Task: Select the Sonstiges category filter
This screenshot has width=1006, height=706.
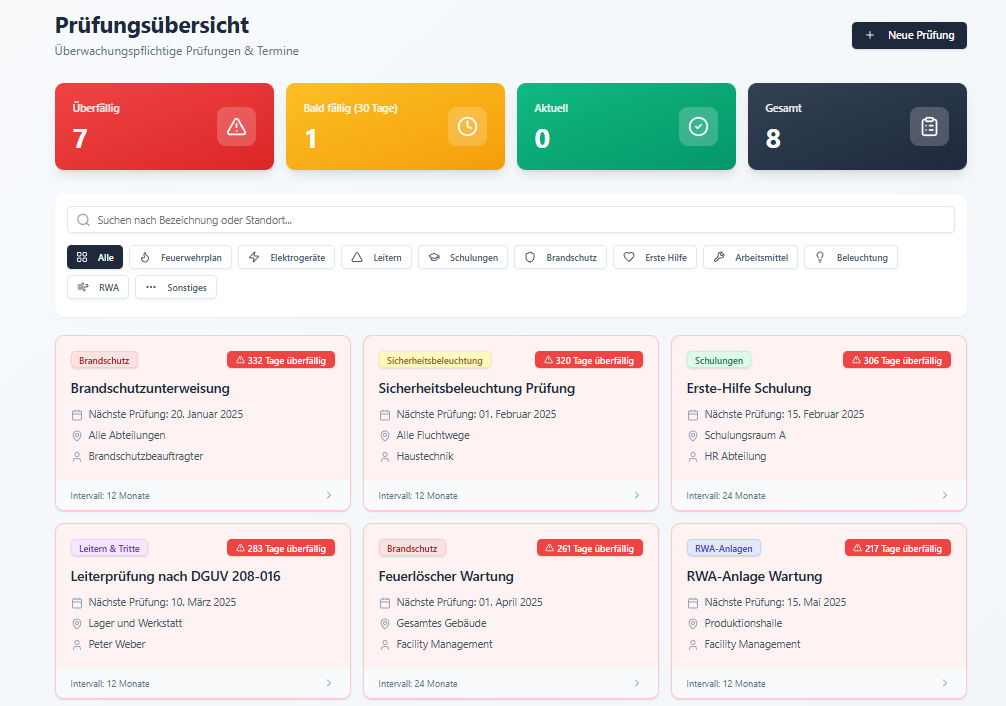Action: click(175, 287)
